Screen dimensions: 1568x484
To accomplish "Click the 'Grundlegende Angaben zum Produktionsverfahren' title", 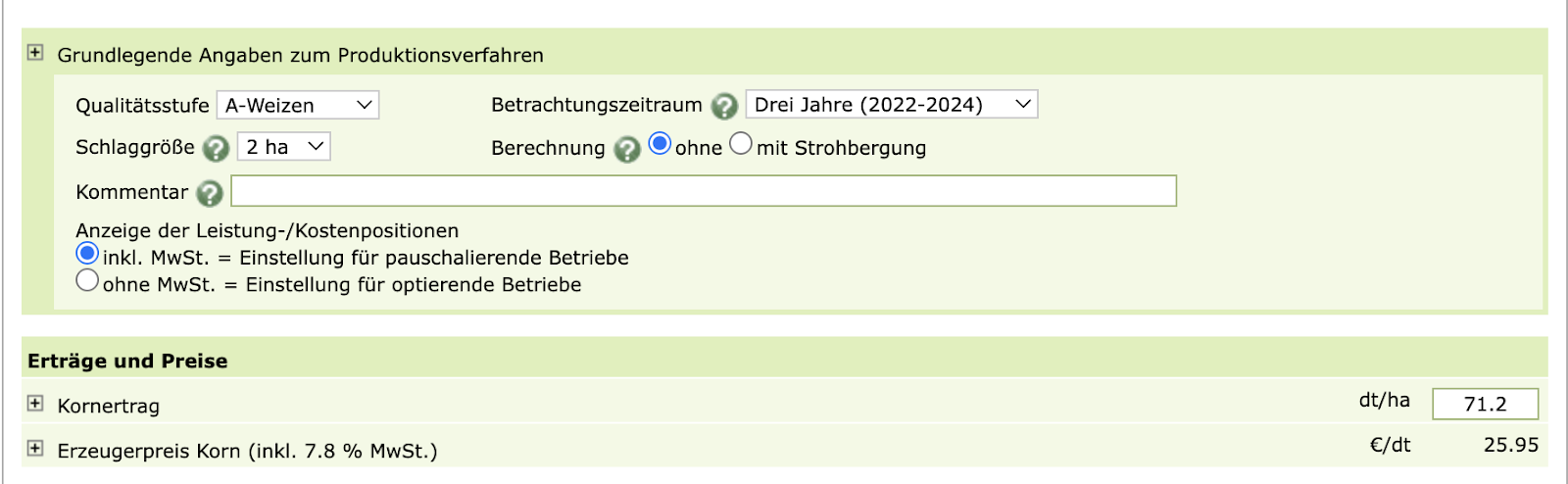I will 300,56.
